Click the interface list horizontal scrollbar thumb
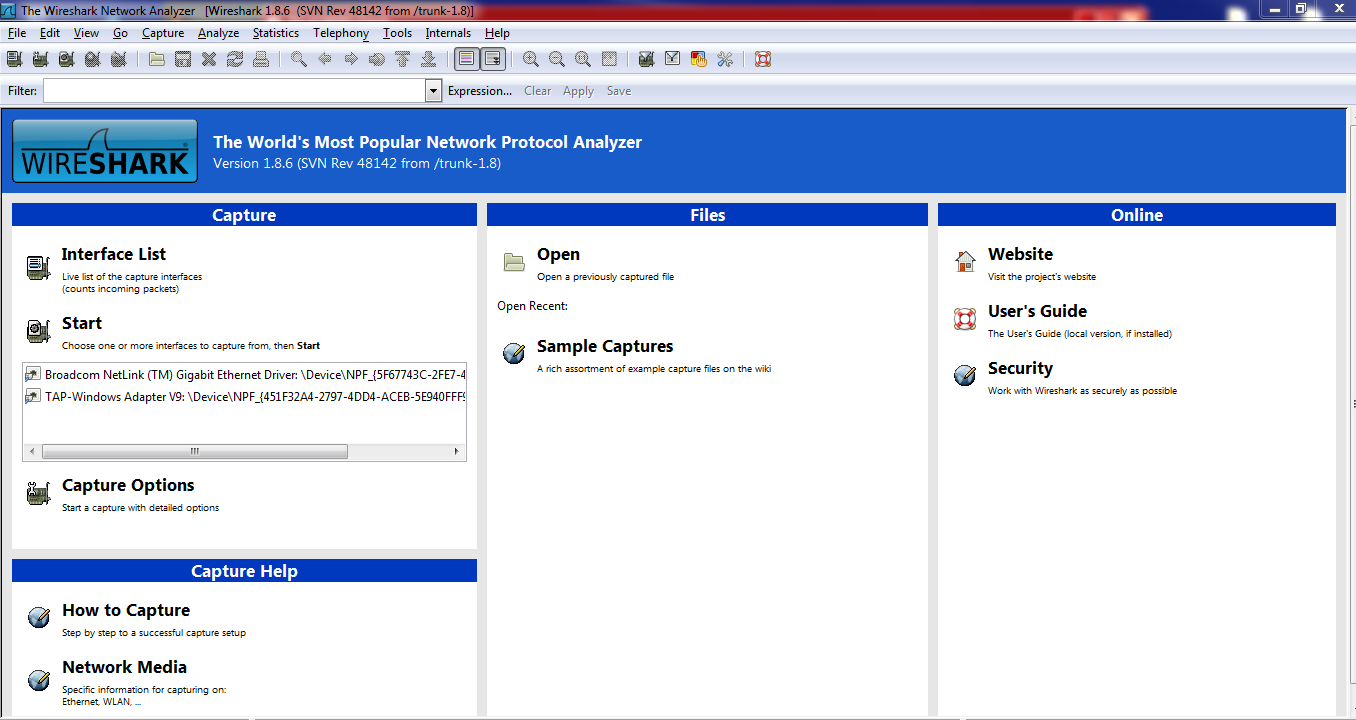Screen dimensions: 1356x720 coord(195,451)
